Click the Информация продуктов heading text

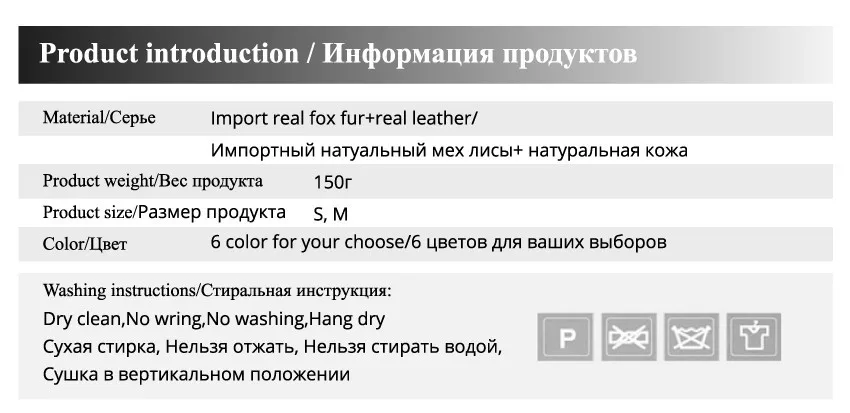[x=480, y=54]
